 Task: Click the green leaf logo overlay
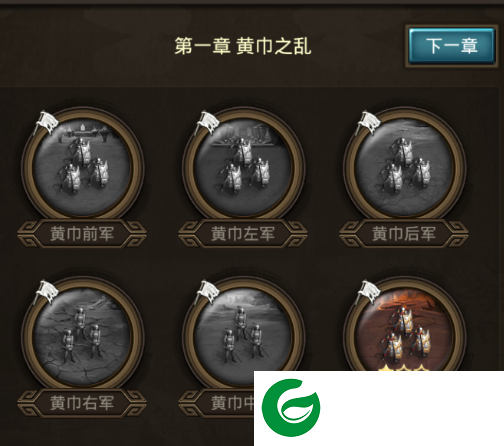(291, 408)
